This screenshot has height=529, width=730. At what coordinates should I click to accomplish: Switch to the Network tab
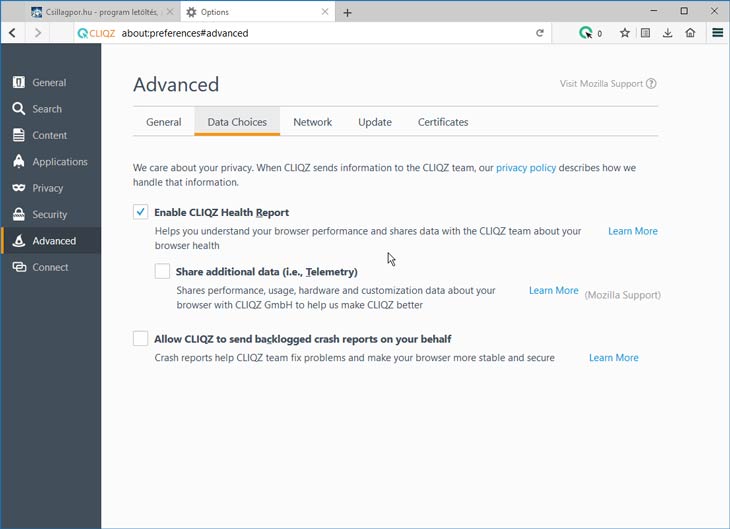point(312,122)
